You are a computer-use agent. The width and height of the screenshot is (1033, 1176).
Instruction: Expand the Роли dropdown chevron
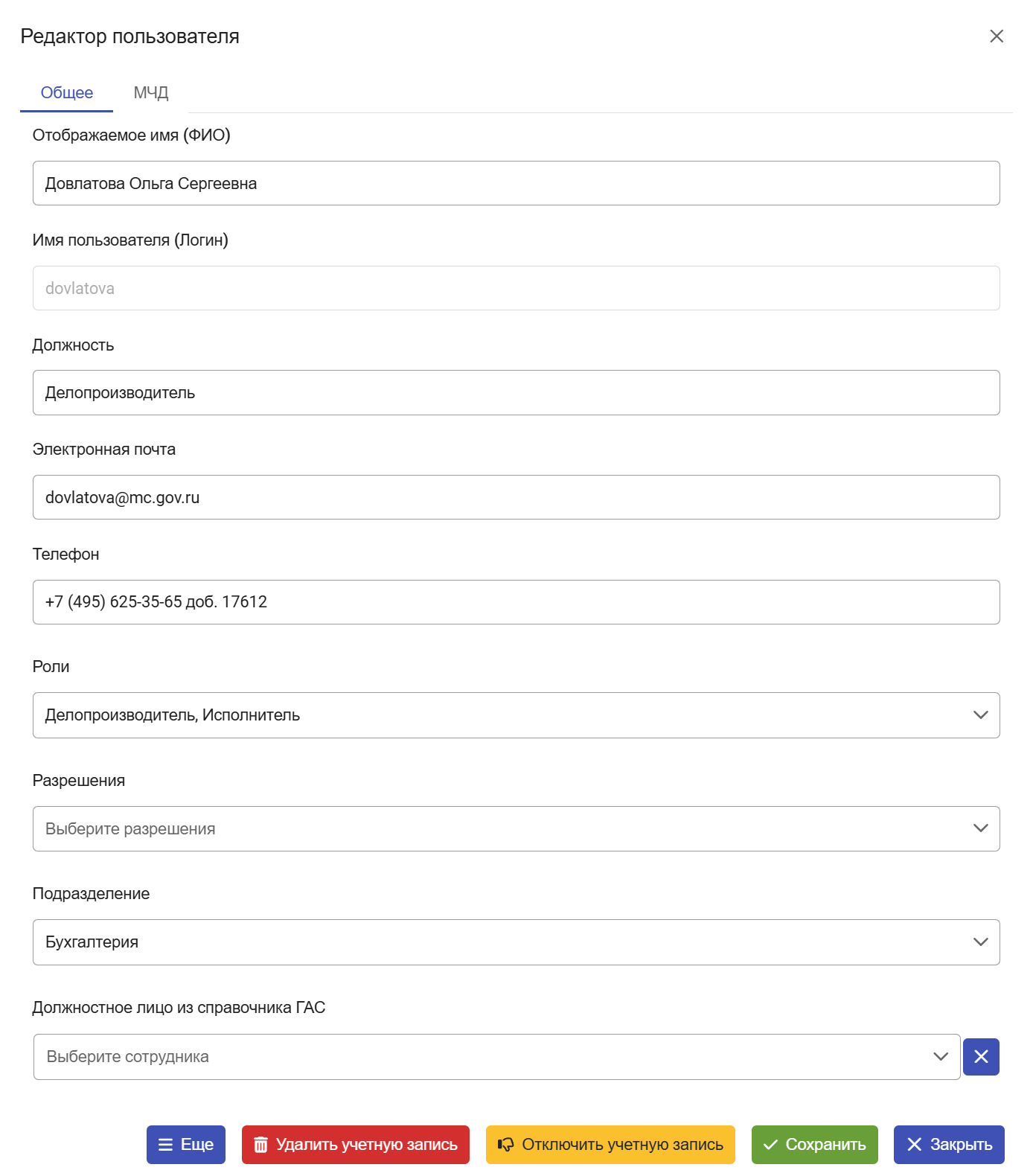point(980,715)
